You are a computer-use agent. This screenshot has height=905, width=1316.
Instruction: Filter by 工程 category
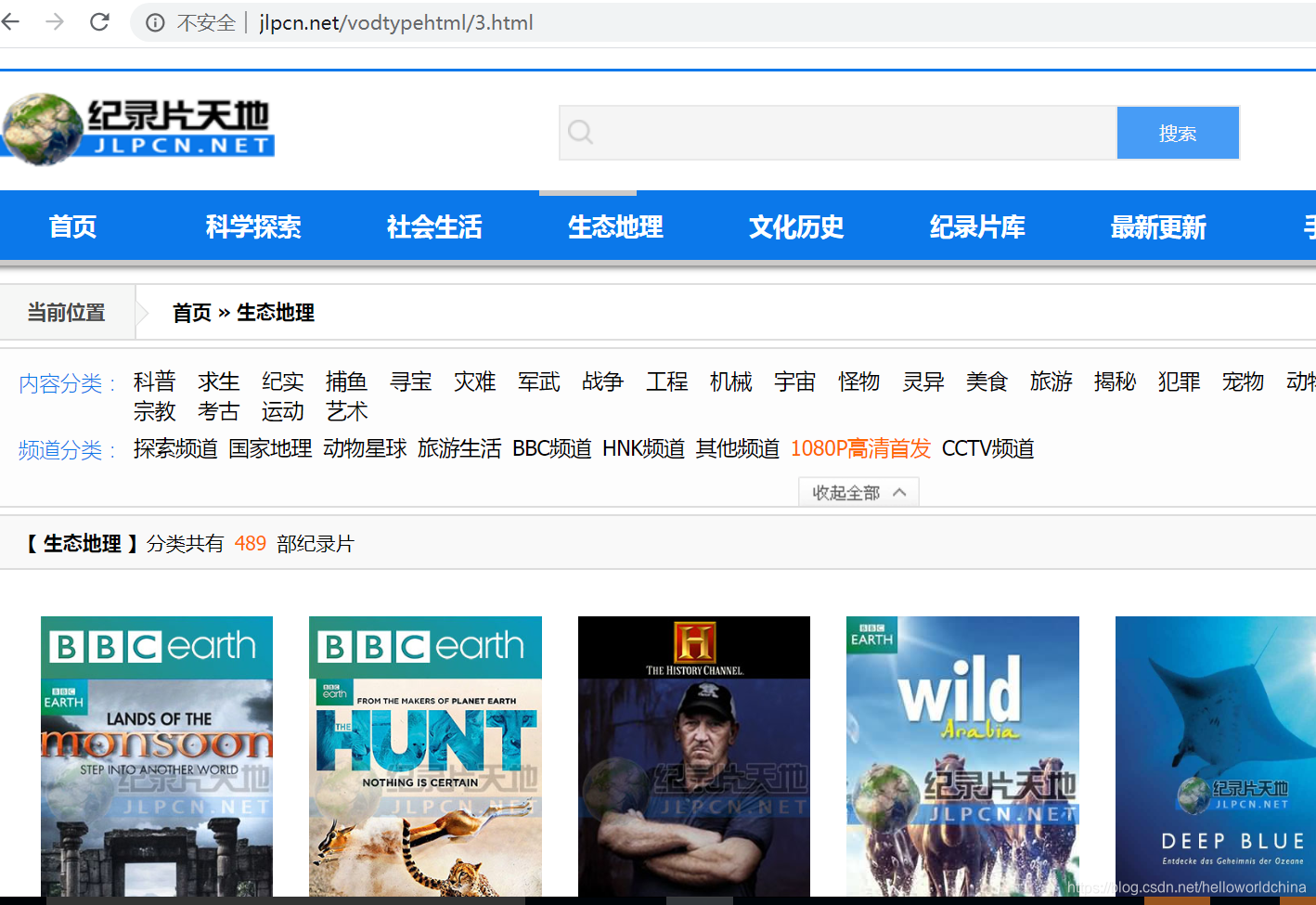[666, 381]
